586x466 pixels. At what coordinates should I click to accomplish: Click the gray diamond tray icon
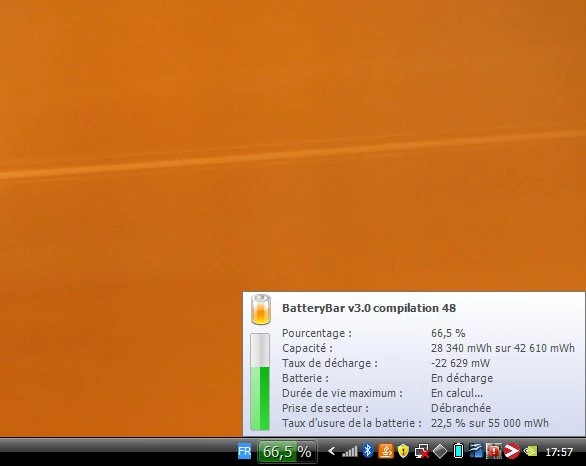pyautogui.click(x=440, y=451)
